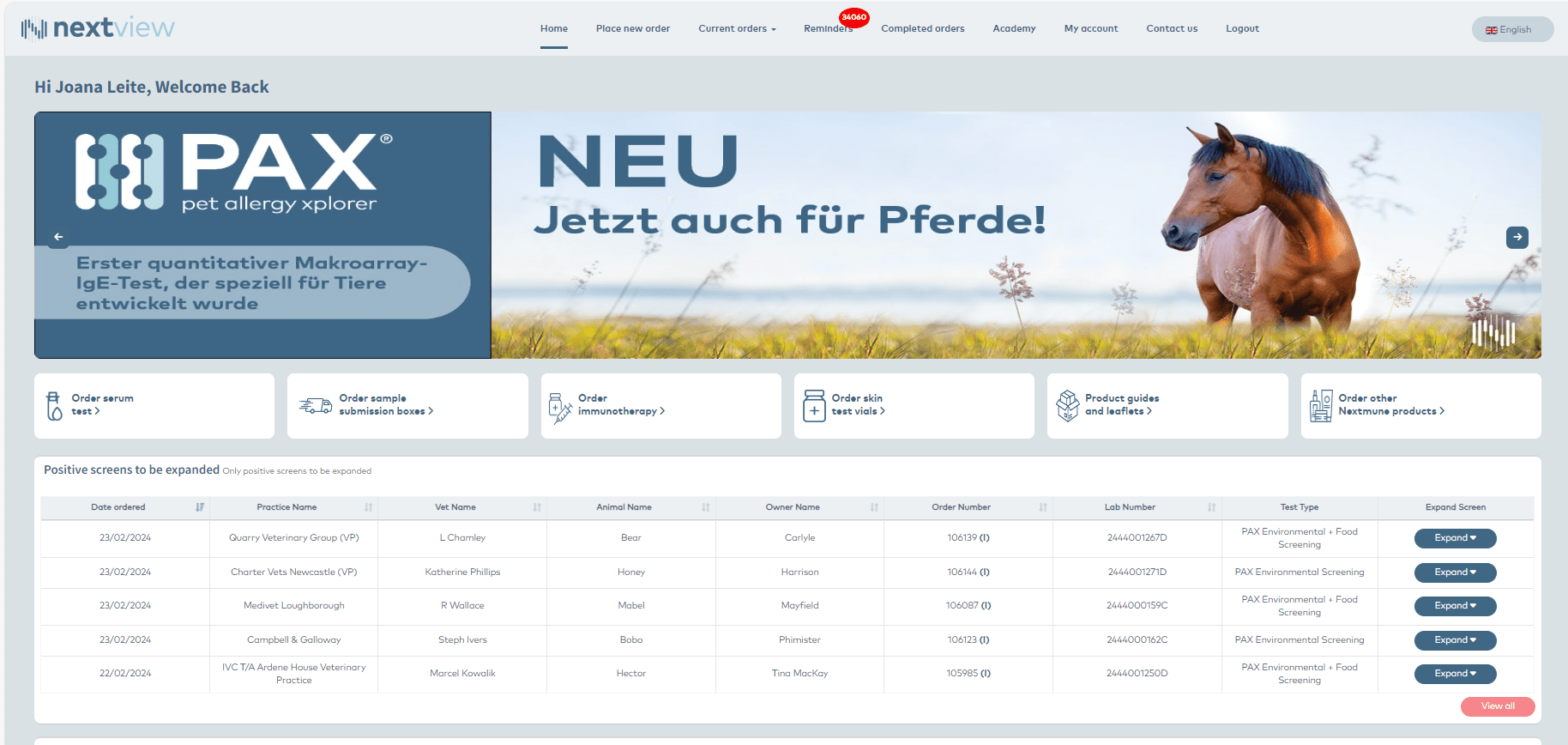
Task: Click Logout in the navigation
Action: pos(1242,28)
